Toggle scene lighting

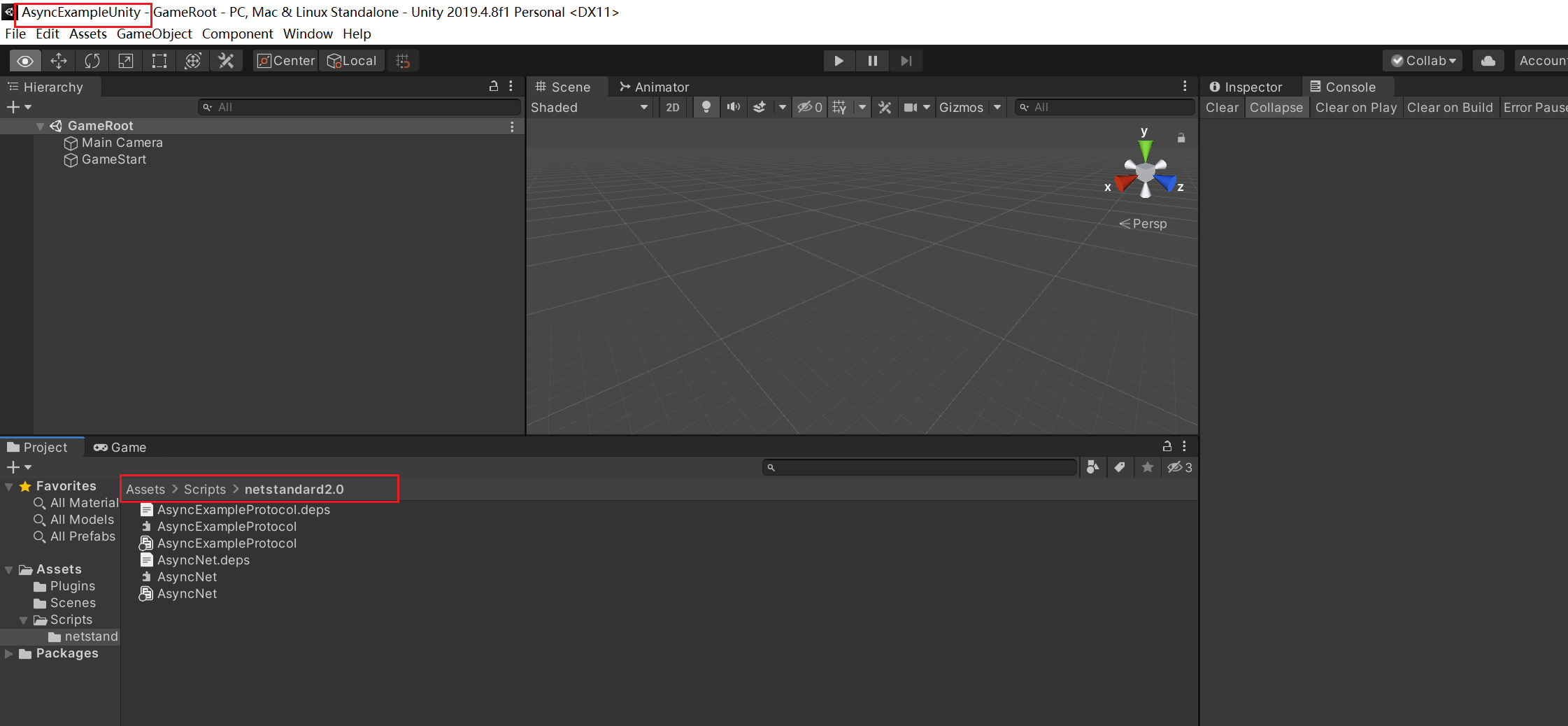(706, 107)
